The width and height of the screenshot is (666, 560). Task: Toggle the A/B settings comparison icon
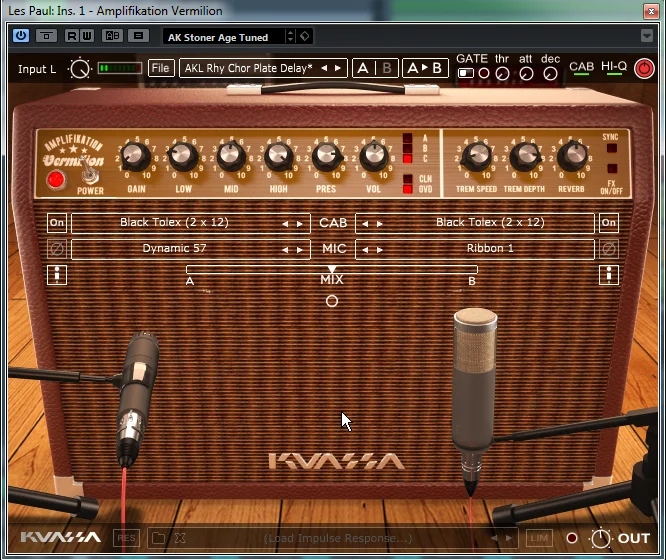[112, 36]
